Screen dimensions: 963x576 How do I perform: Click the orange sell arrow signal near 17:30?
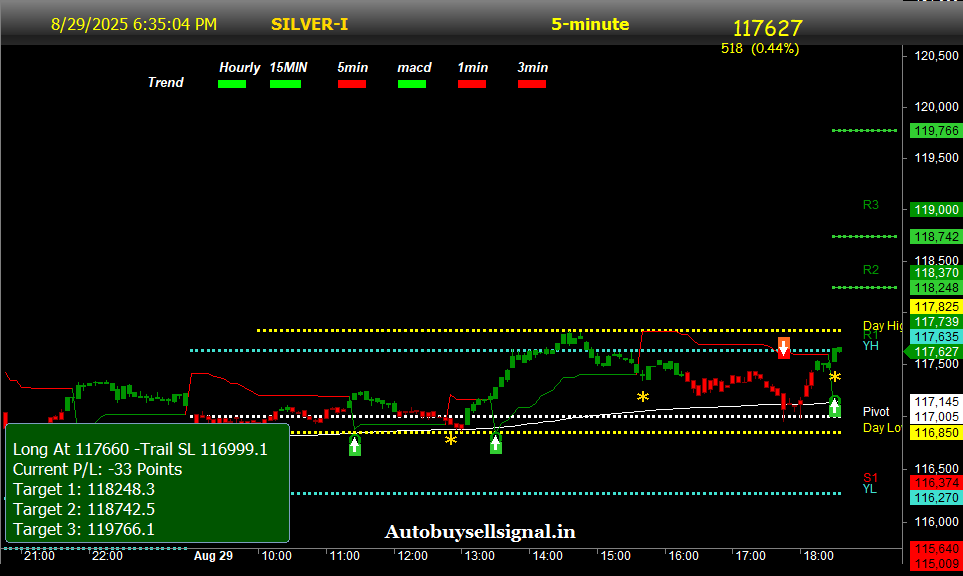click(784, 348)
